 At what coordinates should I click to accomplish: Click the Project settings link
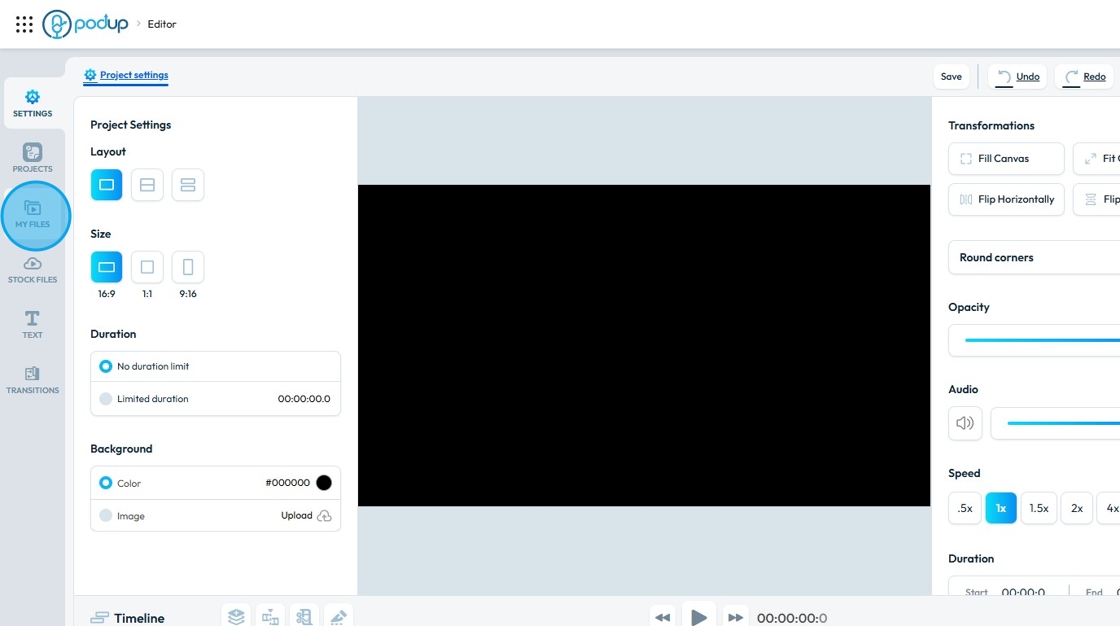(x=126, y=75)
